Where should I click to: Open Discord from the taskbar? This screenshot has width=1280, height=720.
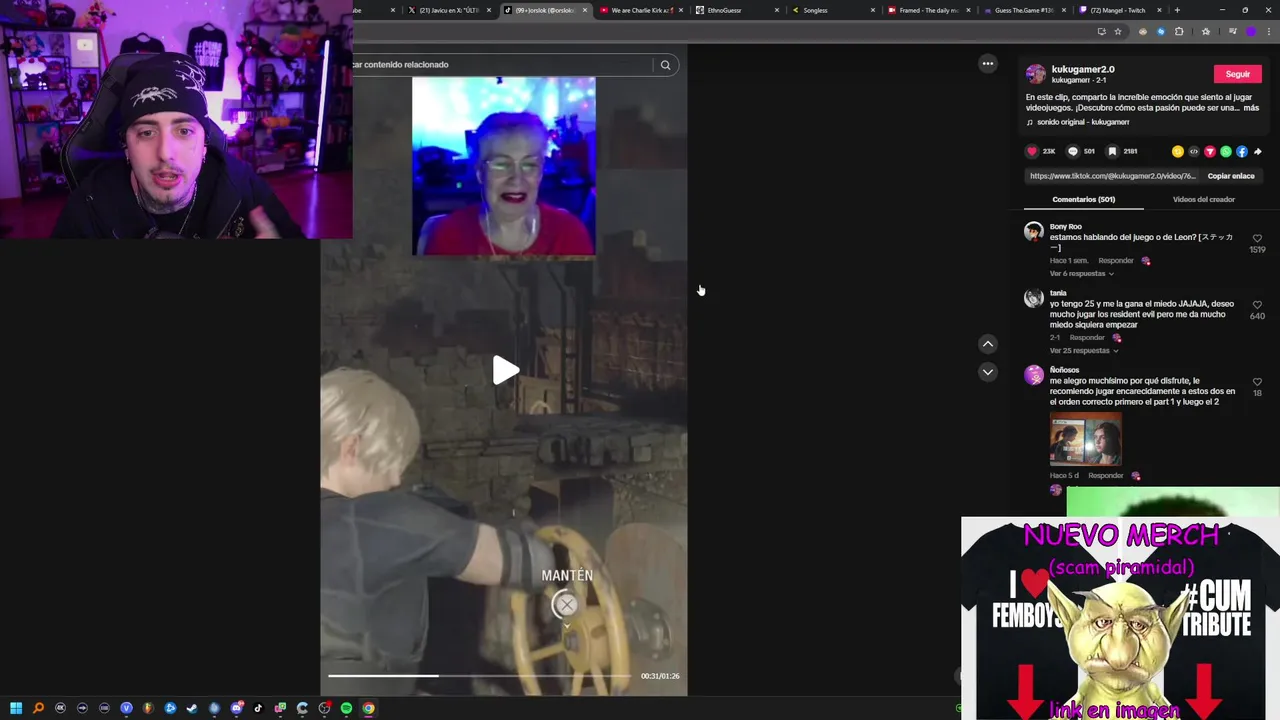[x=236, y=708]
